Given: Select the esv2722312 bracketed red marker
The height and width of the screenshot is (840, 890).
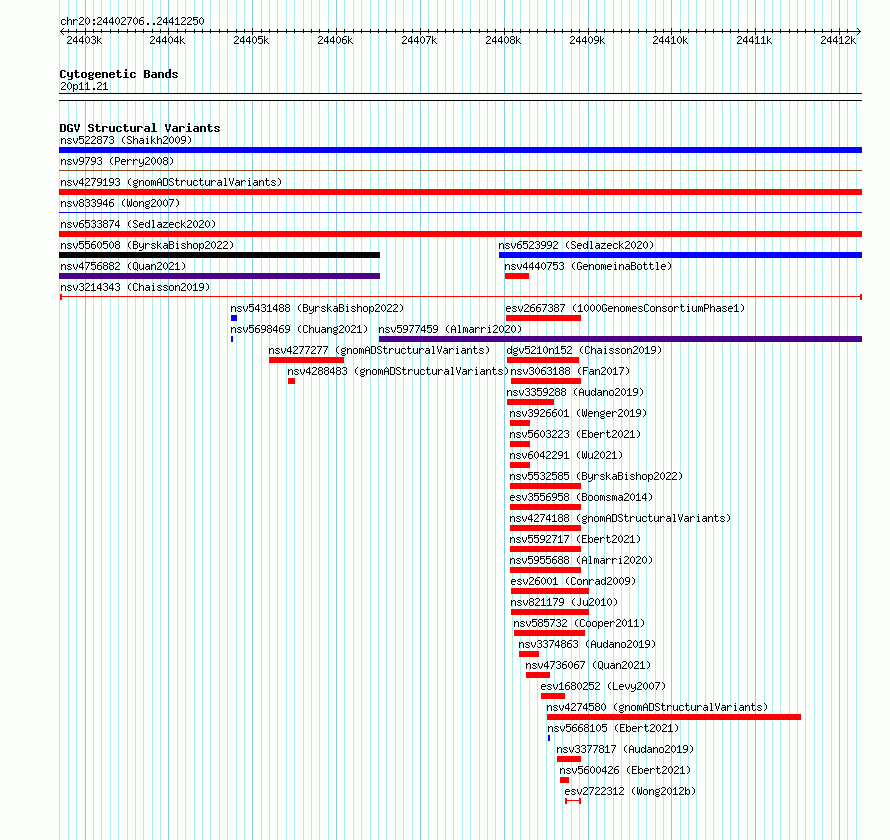Looking at the screenshot, I should 573,801.
